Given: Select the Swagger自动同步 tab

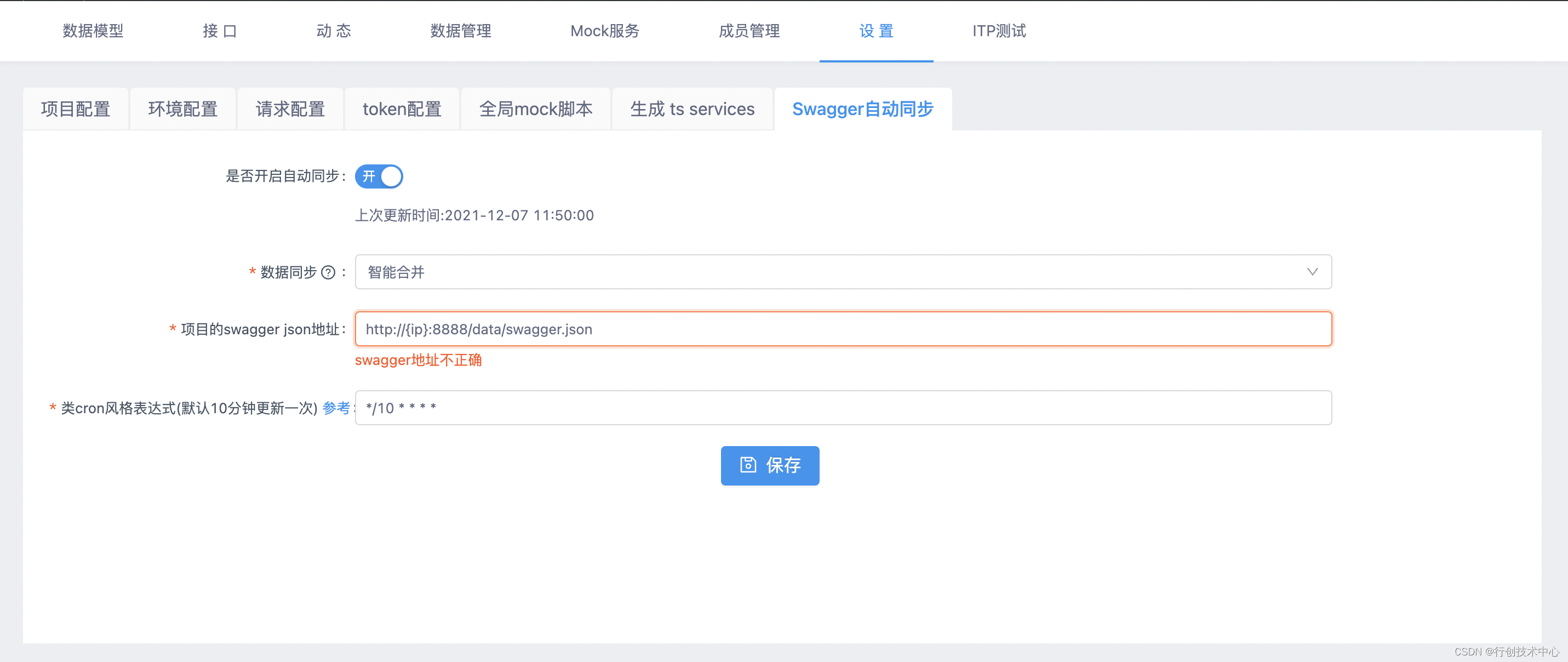Looking at the screenshot, I should pyautogui.click(x=862, y=109).
